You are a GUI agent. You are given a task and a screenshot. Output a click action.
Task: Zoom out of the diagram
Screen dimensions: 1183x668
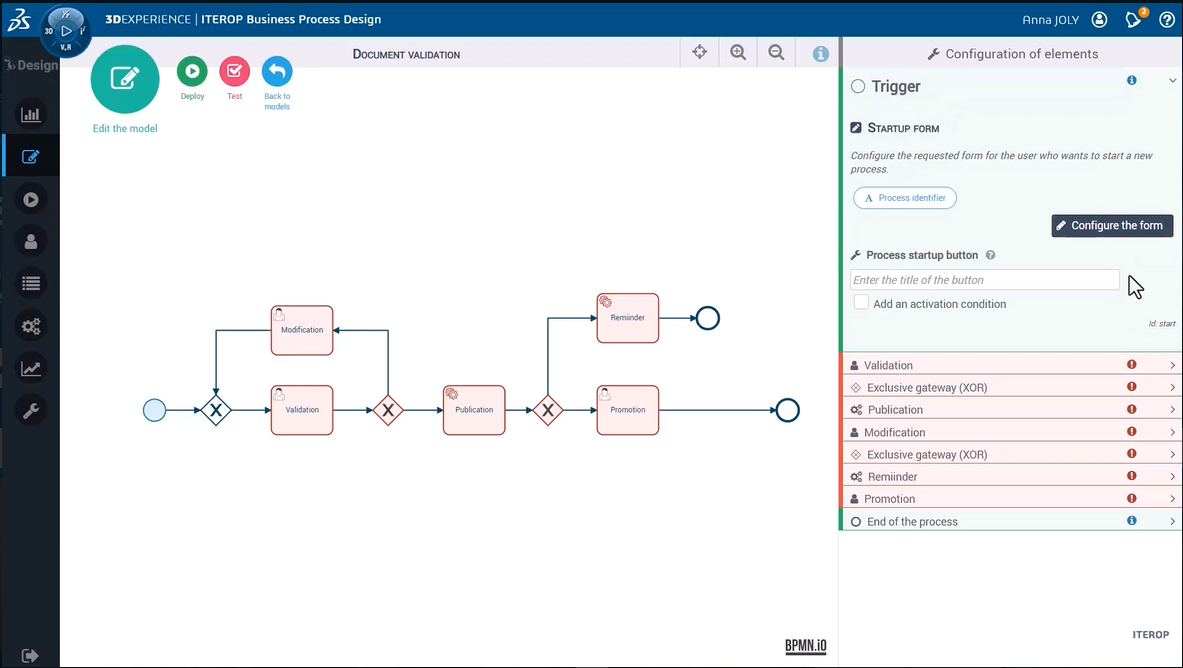pos(776,52)
